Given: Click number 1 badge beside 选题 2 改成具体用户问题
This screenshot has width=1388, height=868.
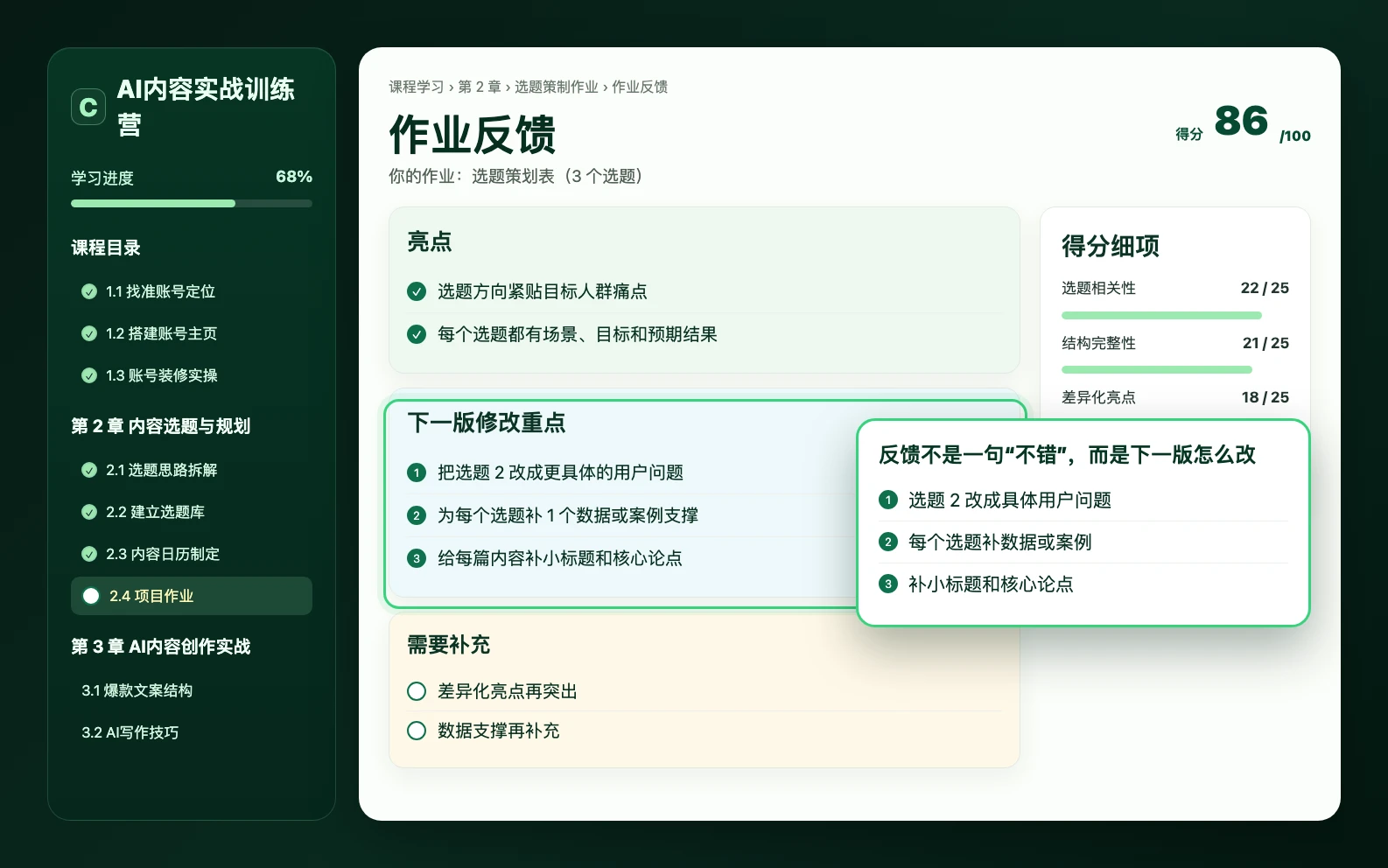Looking at the screenshot, I should (888, 500).
